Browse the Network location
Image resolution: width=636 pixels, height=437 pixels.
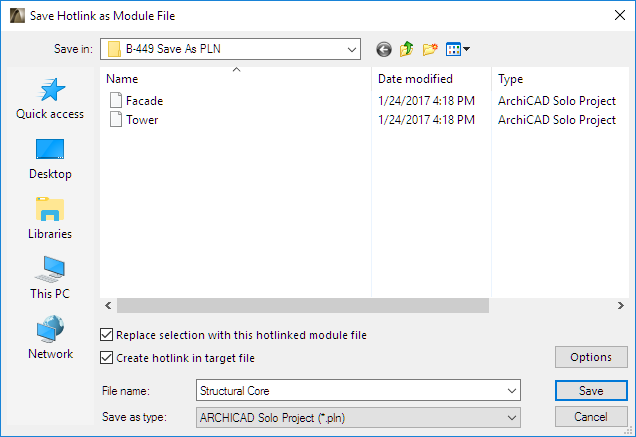[50, 340]
